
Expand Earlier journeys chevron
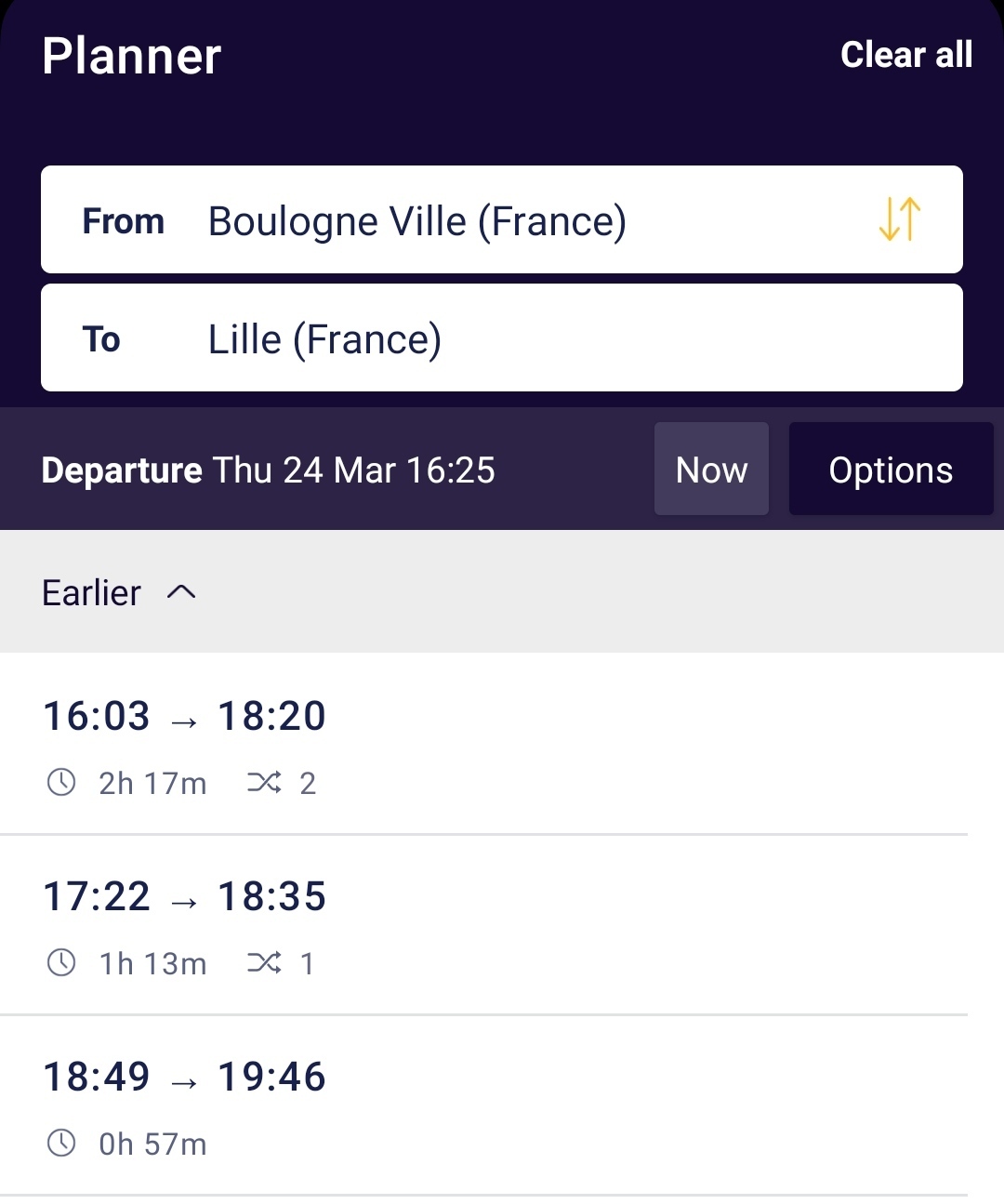(181, 592)
